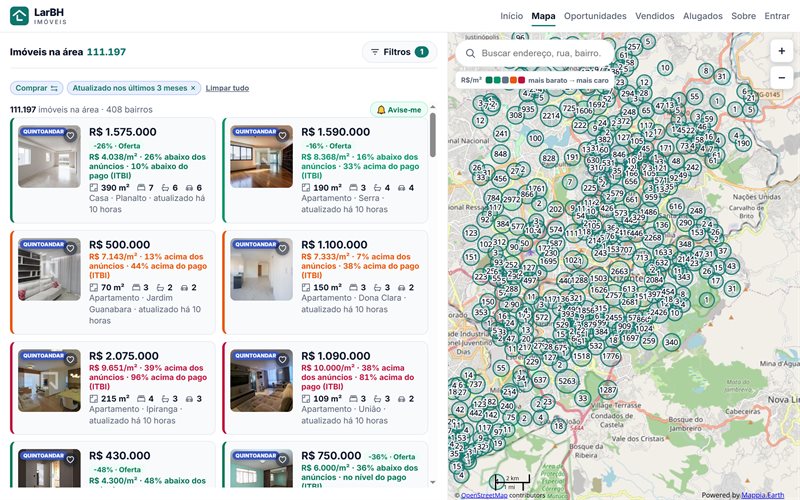Open the União apartment photo thumbnail
This screenshot has height=500, width=800.
262,381
